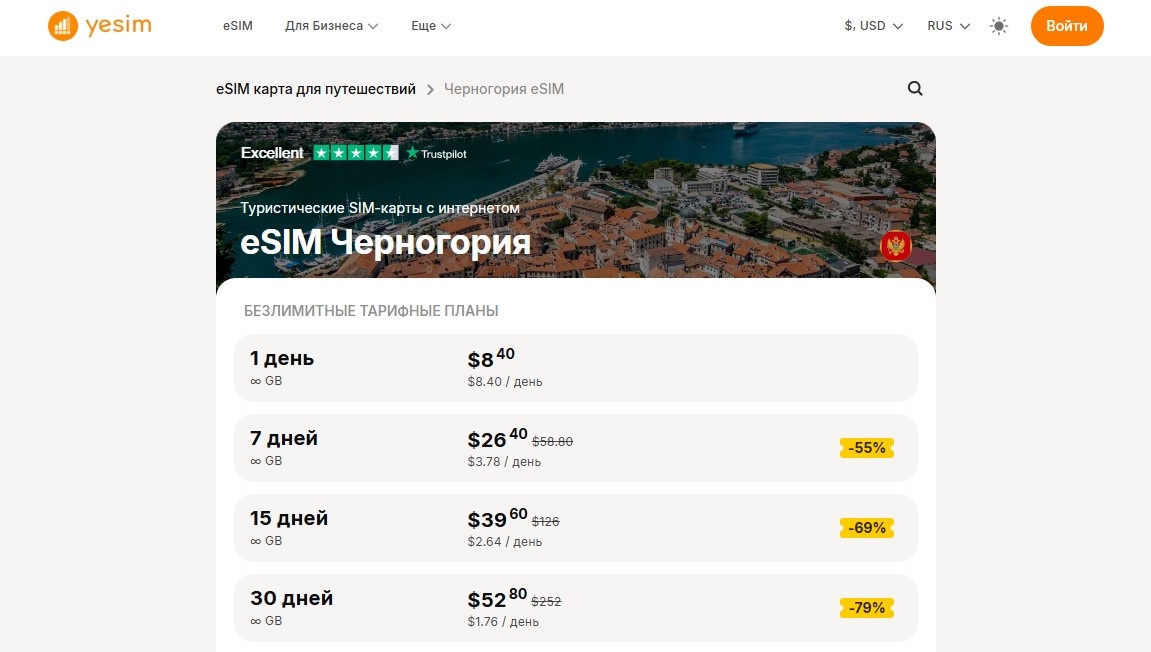The image size is (1151, 652).
Task: Expand the 'Еще' menu
Action: pyautogui.click(x=430, y=26)
